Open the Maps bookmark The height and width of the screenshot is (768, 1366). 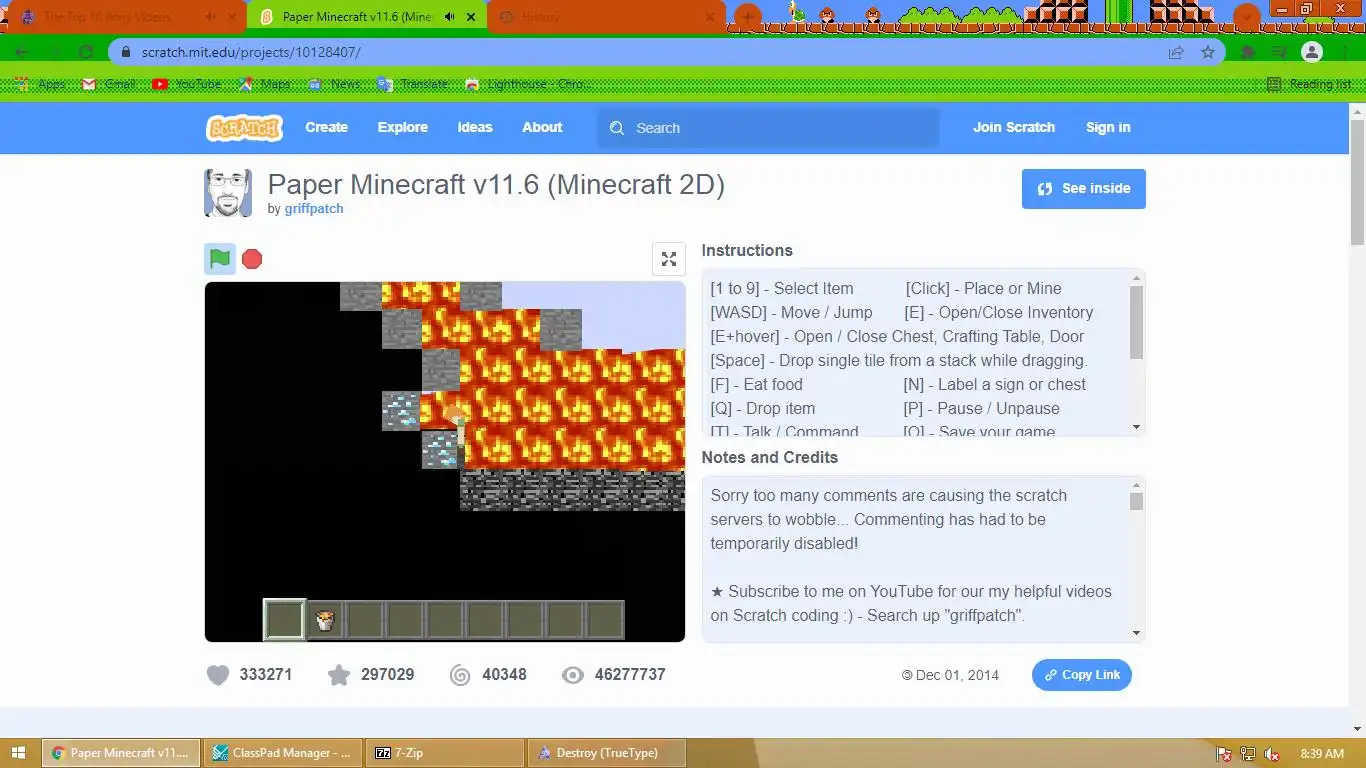264,84
